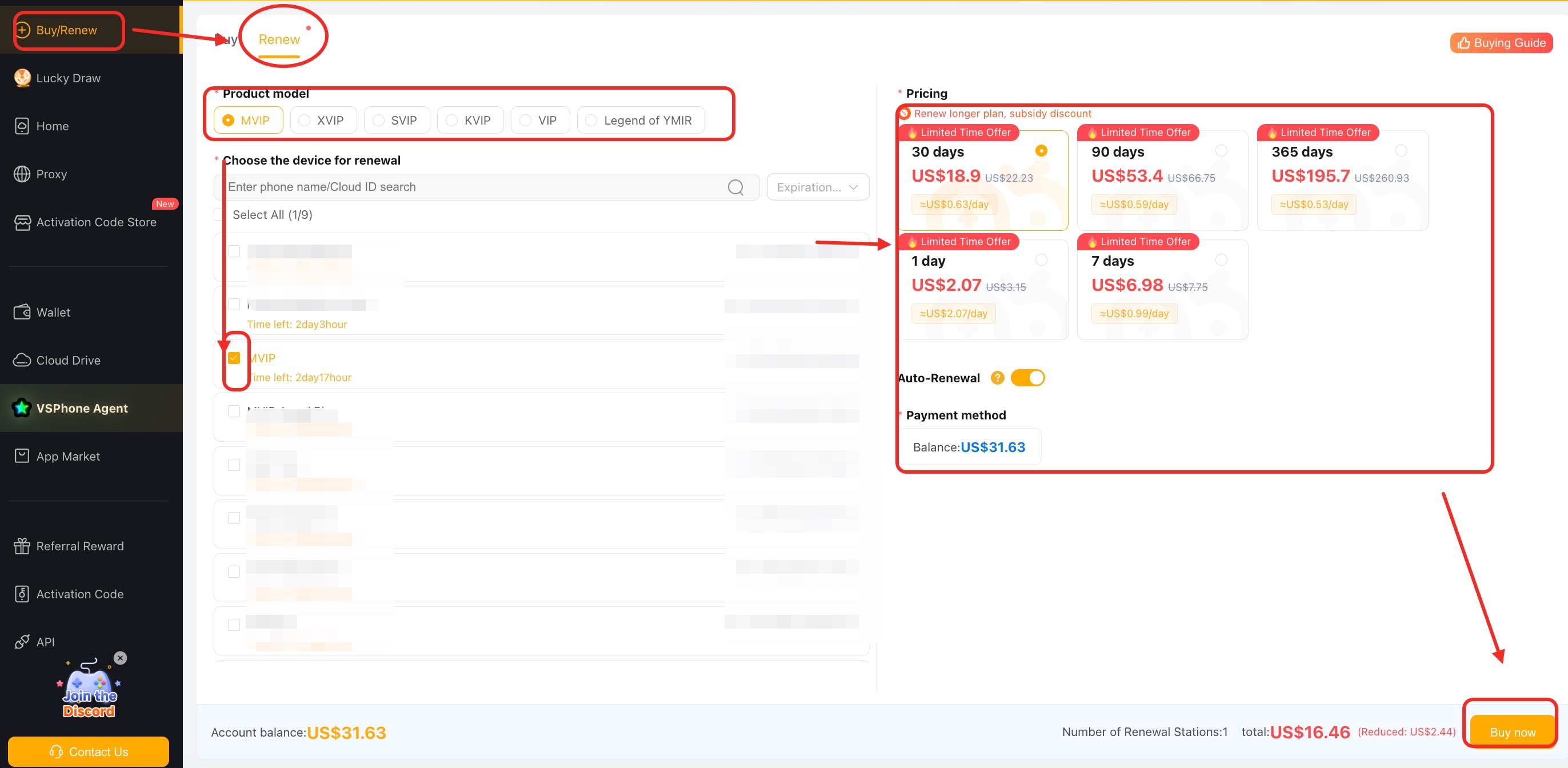
Task: Click the Referral Reward gift icon
Action: click(22, 546)
